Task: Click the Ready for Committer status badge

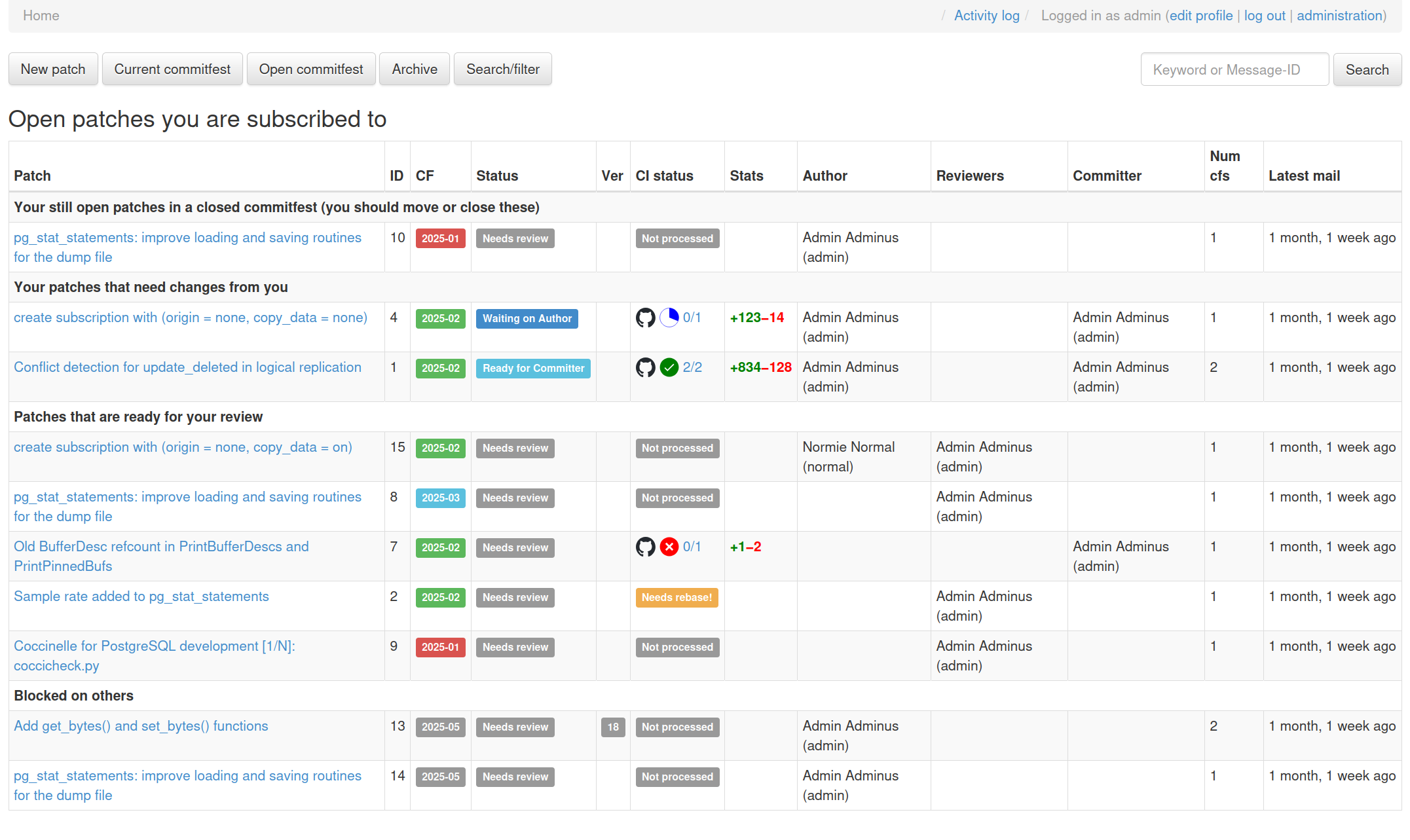Action: (x=533, y=369)
